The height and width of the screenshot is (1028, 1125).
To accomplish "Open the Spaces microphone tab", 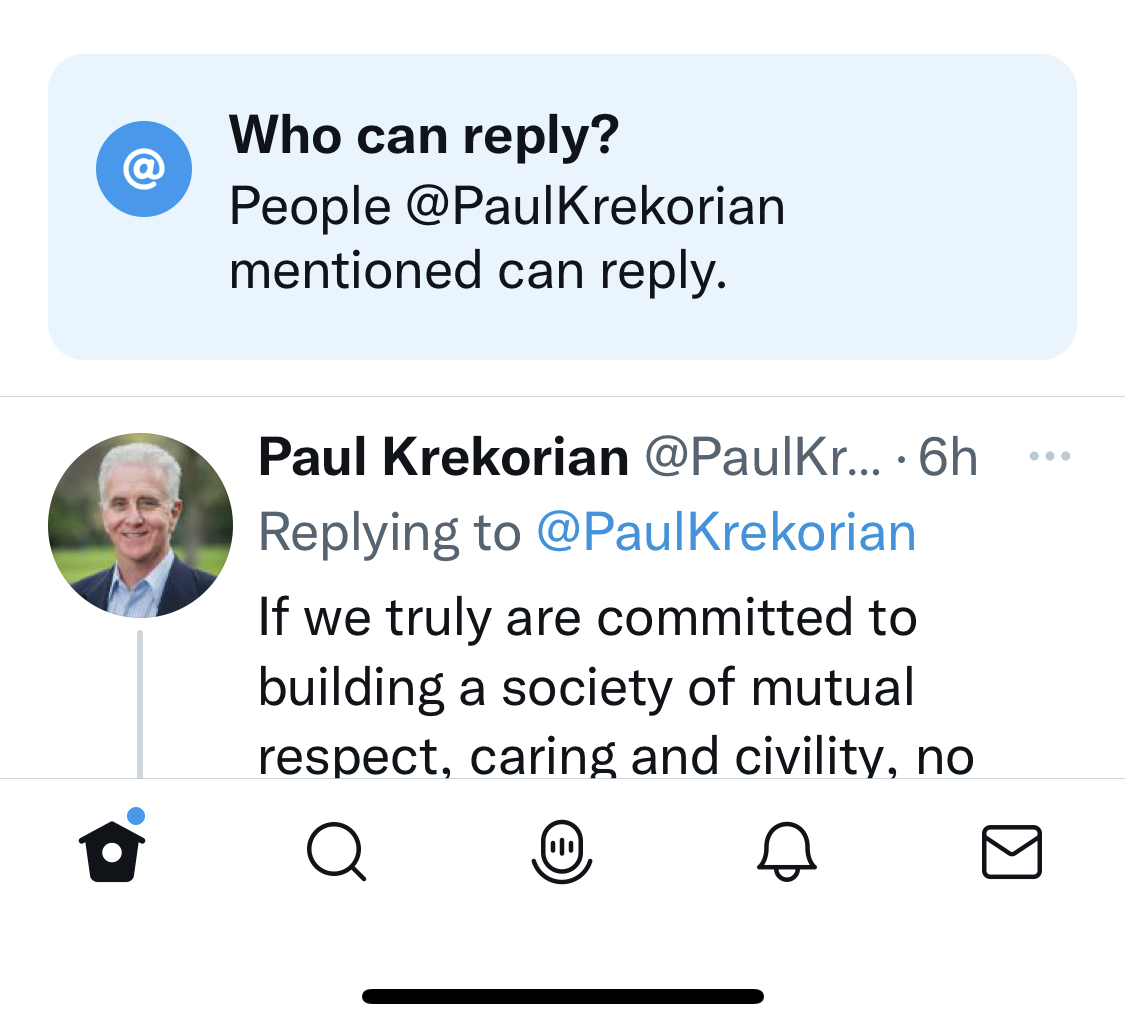I will pos(561,853).
